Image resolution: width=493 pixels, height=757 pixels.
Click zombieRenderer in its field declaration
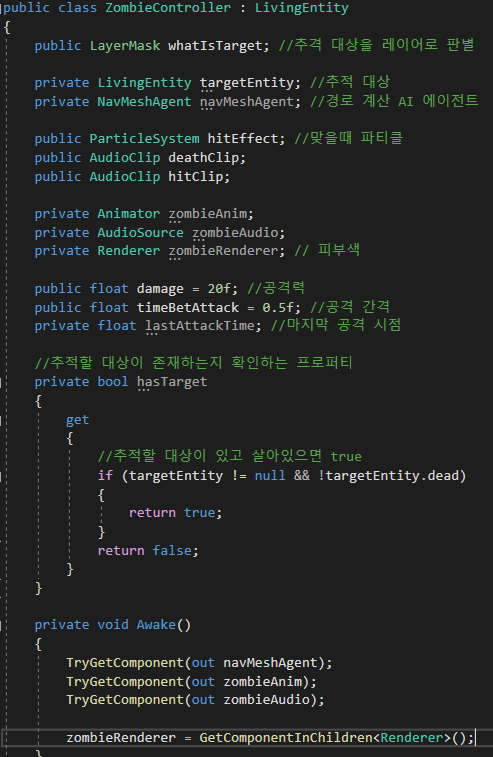pyautogui.click(x=223, y=251)
